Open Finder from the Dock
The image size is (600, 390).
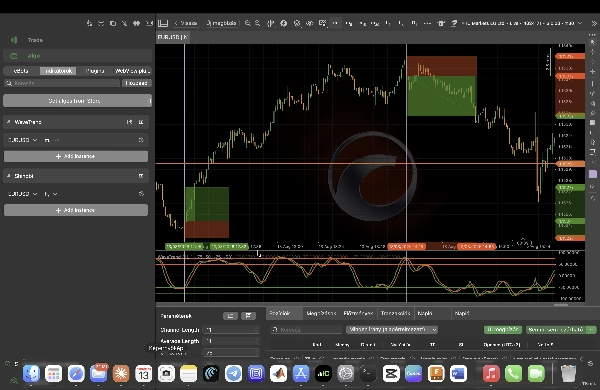coord(31,373)
